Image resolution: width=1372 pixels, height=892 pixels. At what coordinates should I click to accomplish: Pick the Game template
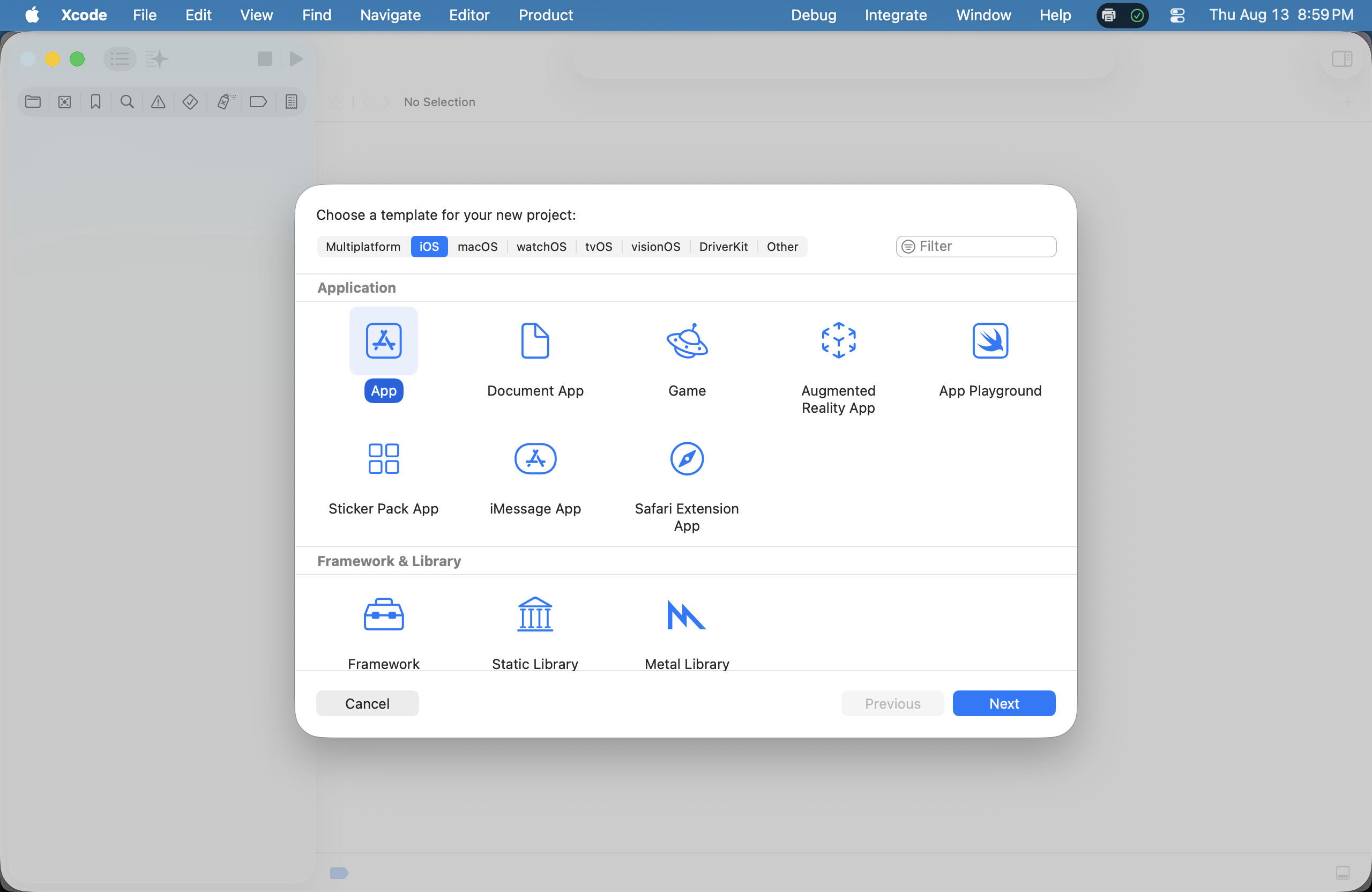(x=687, y=341)
